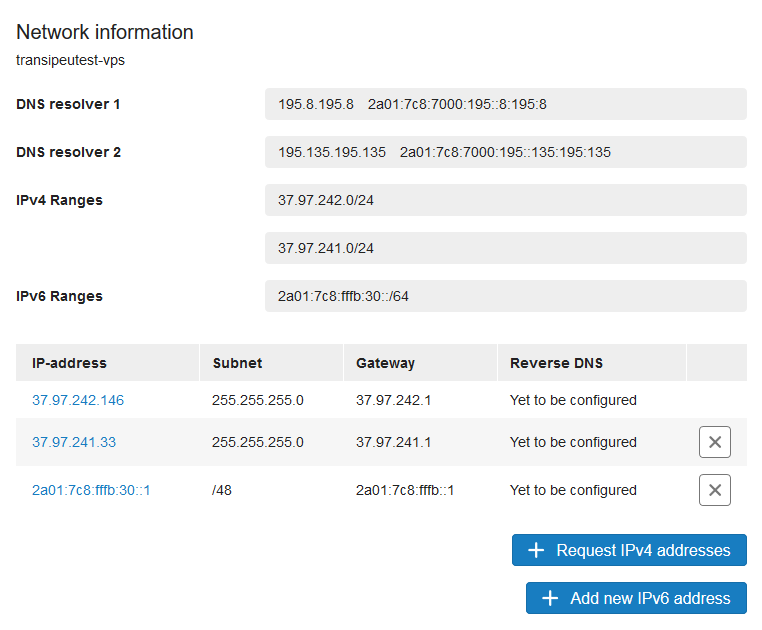Open the 37.97.241.33 IP link
This screenshot has height=630, width=762.
[x=74, y=442]
